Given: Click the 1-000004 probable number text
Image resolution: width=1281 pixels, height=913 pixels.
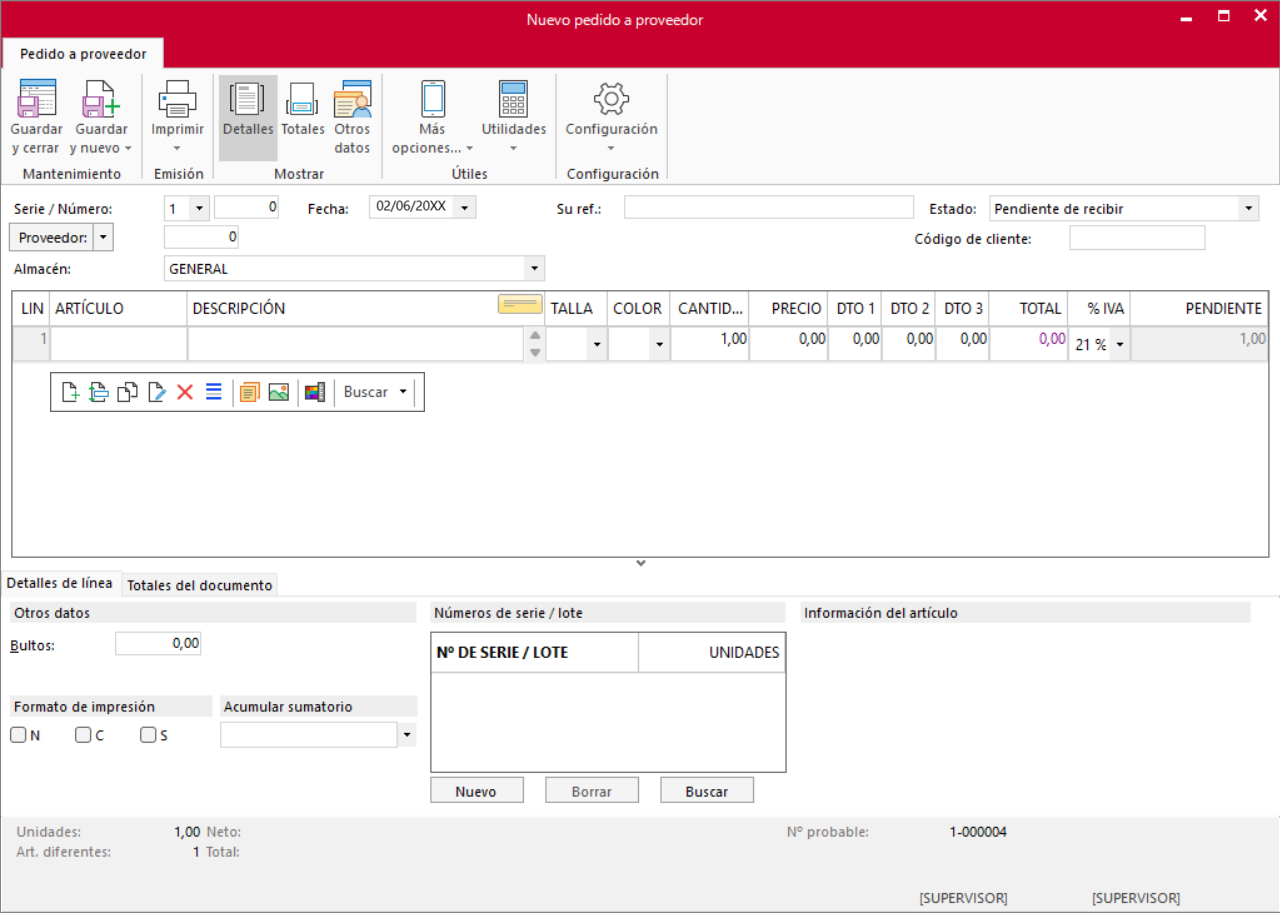Looking at the screenshot, I should (x=978, y=832).
